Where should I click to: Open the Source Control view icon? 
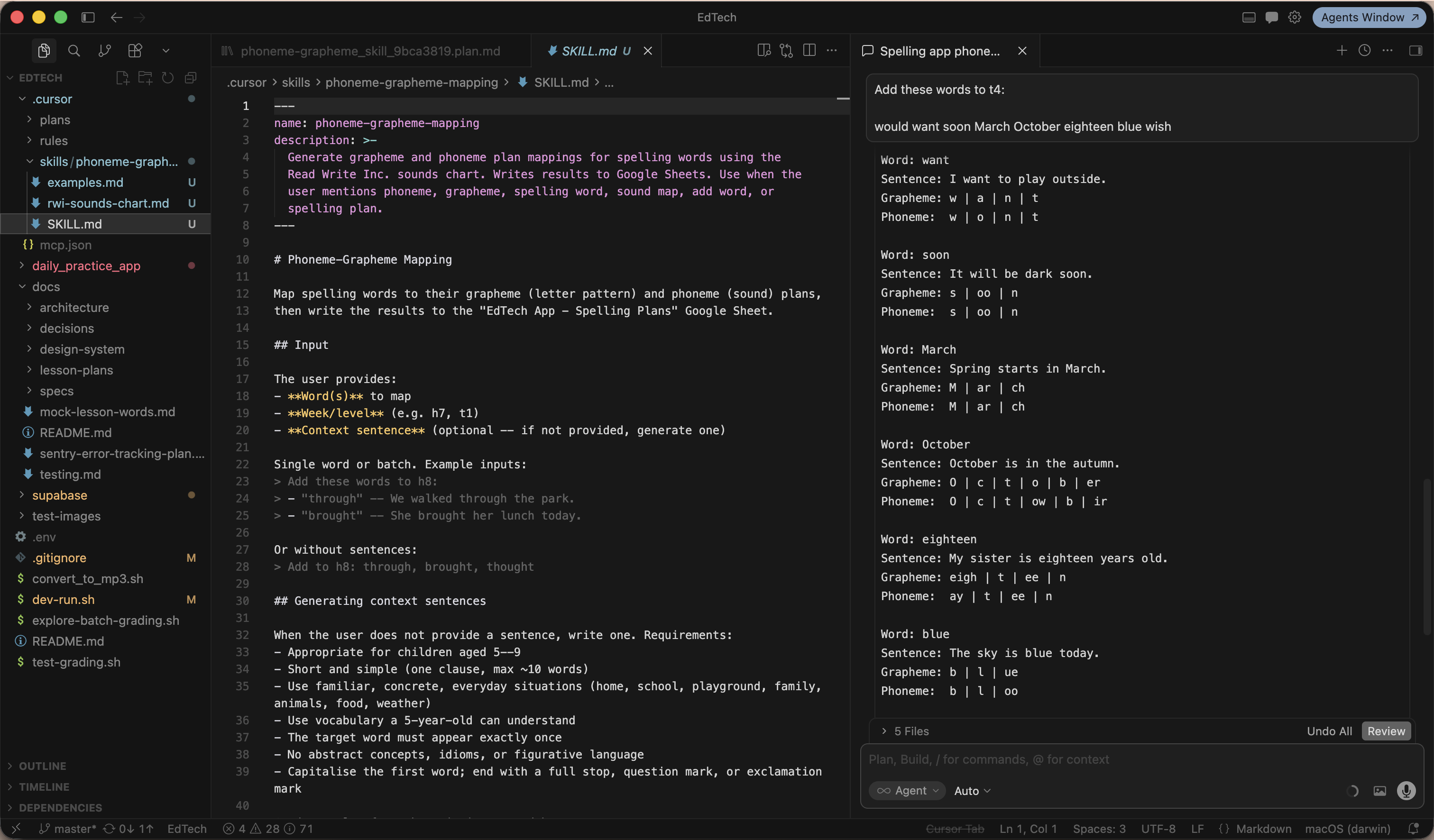(x=105, y=51)
